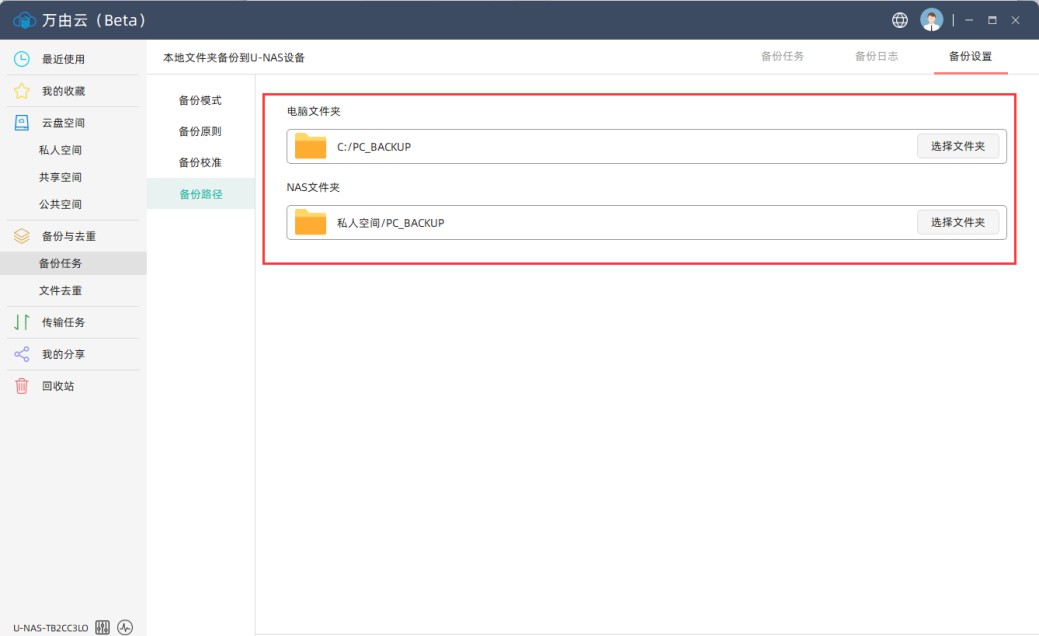
Task: Click the 万由云 cloud logo icon
Action: click(24, 20)
